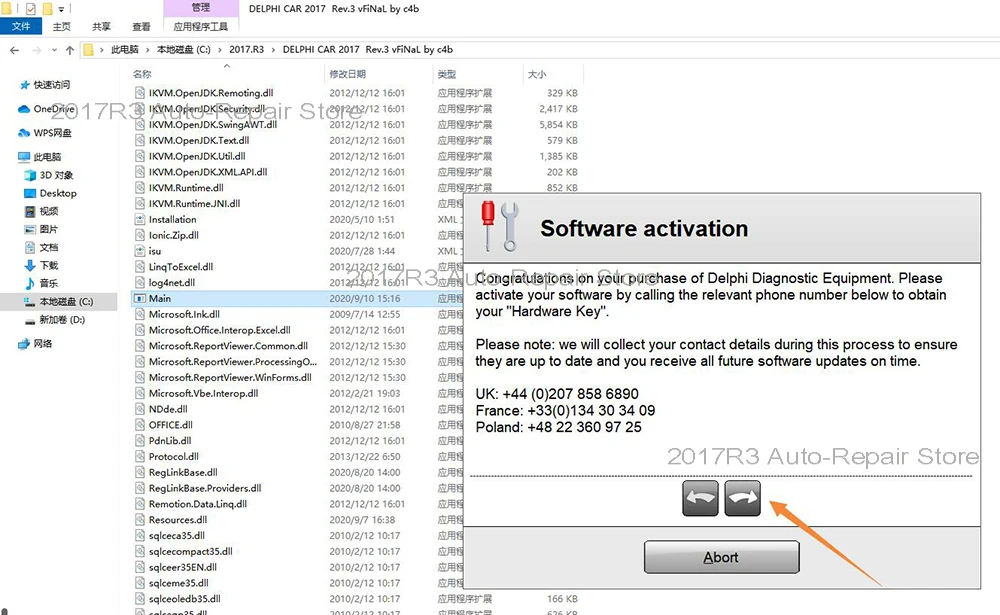Select WPS网盘 in navigation pane
The height and width of the screenshot is (615, 1000).
pos(52,133)
